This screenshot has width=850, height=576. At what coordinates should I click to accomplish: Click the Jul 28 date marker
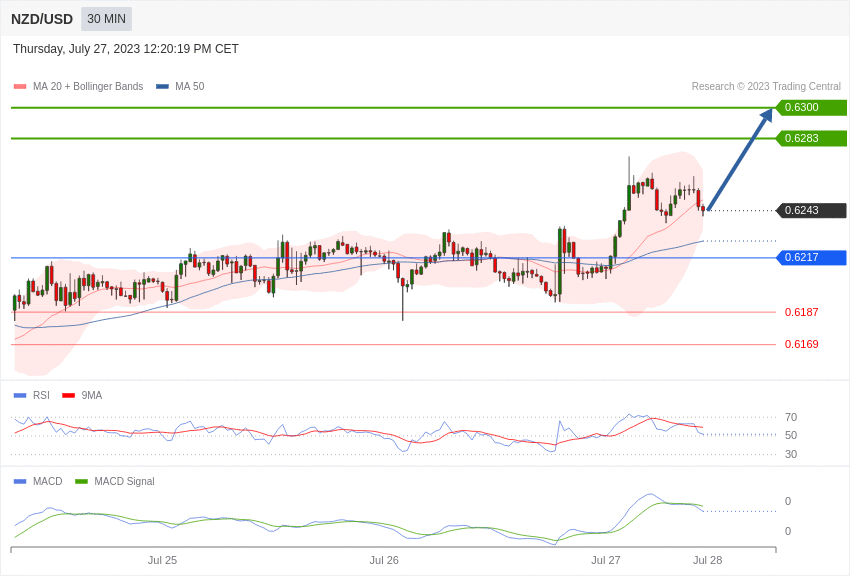pyautogui.click(x=707, y=560)
